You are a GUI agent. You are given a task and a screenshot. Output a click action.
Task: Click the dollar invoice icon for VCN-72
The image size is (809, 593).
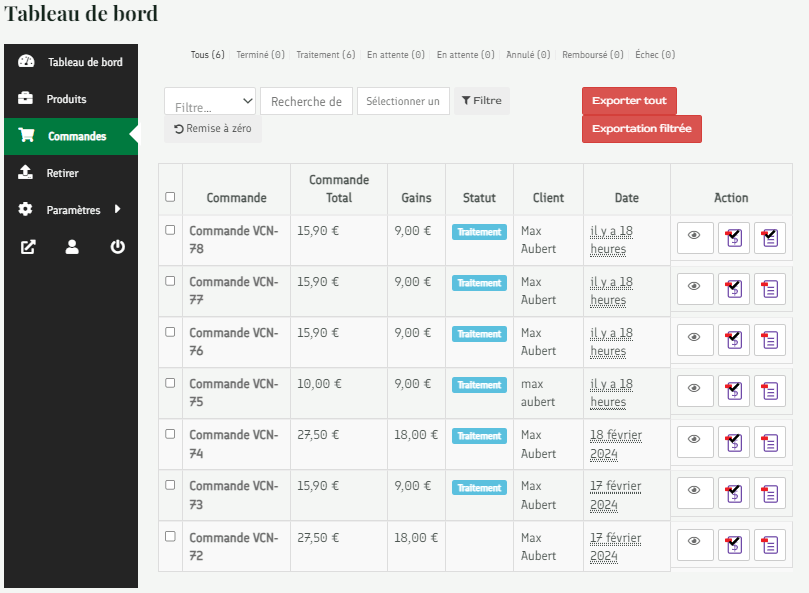[734, 545]
